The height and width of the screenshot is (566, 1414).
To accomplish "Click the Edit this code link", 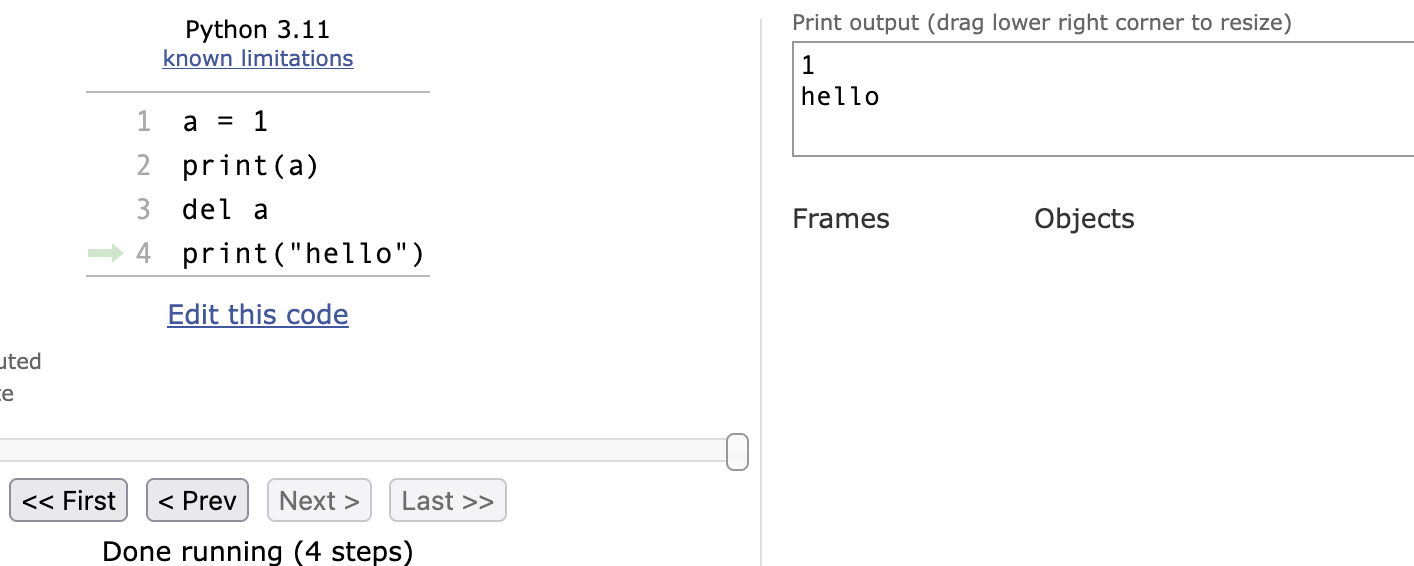I will pyautogui.click(x=258, y=315).
